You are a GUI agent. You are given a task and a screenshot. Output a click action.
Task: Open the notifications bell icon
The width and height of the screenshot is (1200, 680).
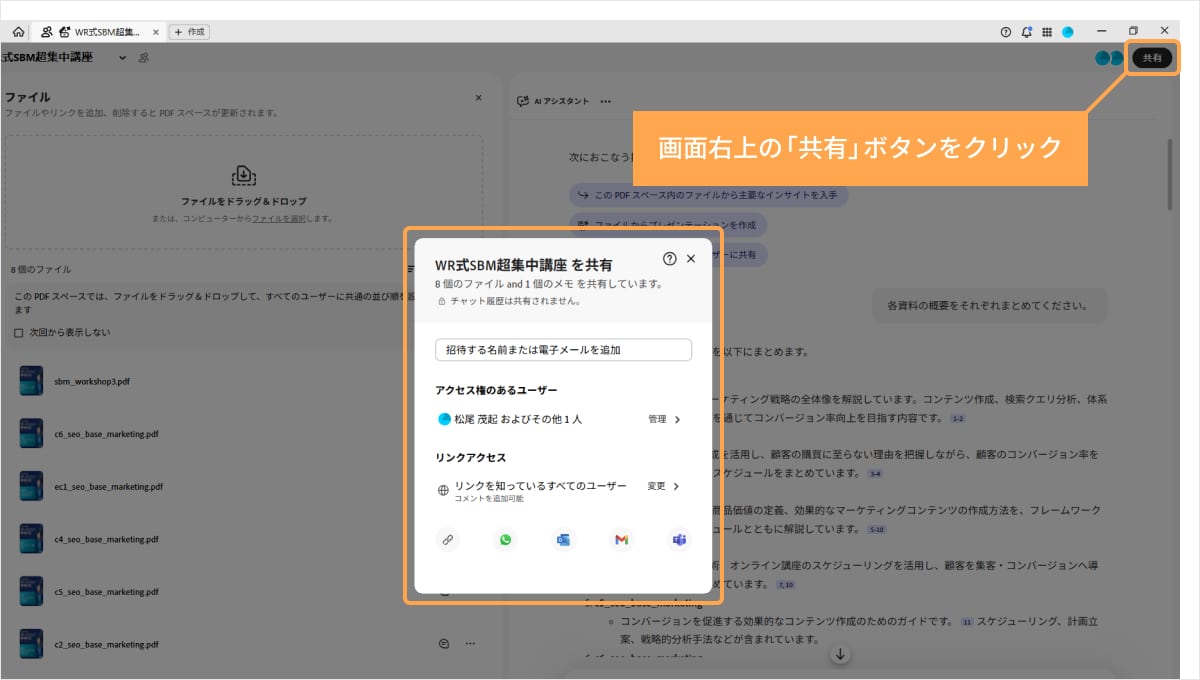click(x=1027, y=32)
